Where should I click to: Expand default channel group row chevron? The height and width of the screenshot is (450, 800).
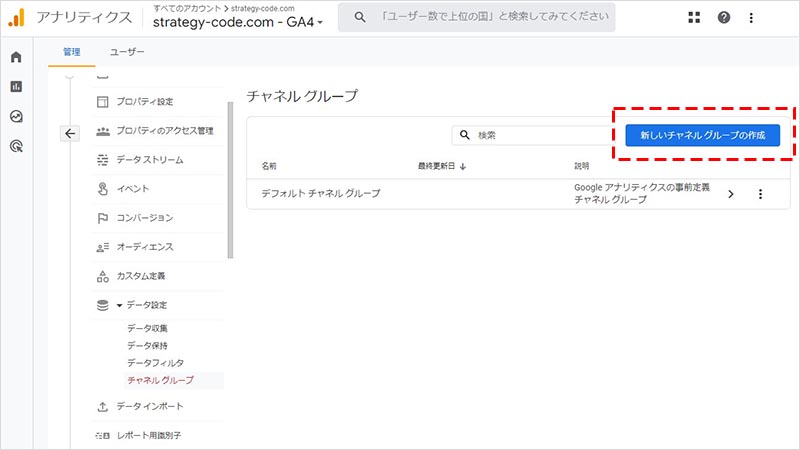[731, 194]
